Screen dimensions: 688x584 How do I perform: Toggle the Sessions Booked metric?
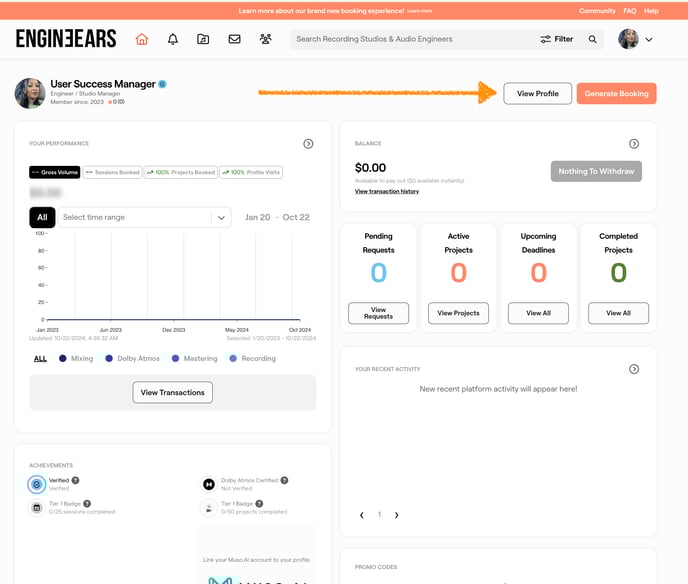112,172
